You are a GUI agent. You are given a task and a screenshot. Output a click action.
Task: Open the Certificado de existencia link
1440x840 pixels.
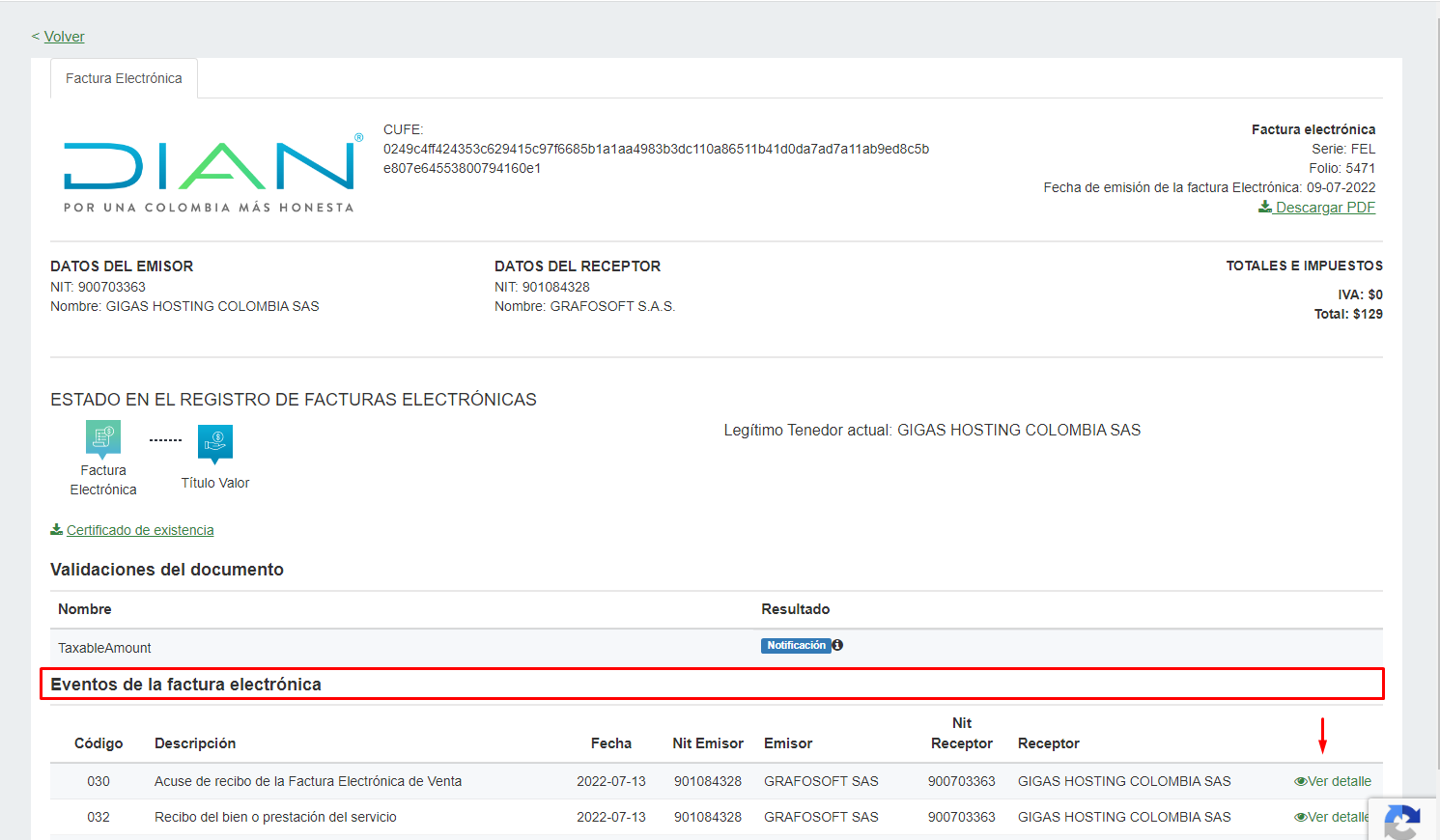(x=139, y=530)
